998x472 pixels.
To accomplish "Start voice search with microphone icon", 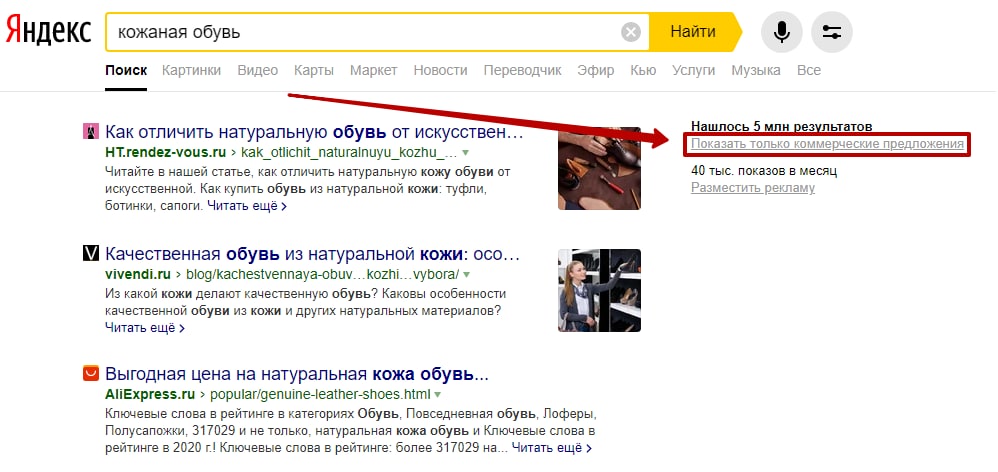I will point(782,32).
